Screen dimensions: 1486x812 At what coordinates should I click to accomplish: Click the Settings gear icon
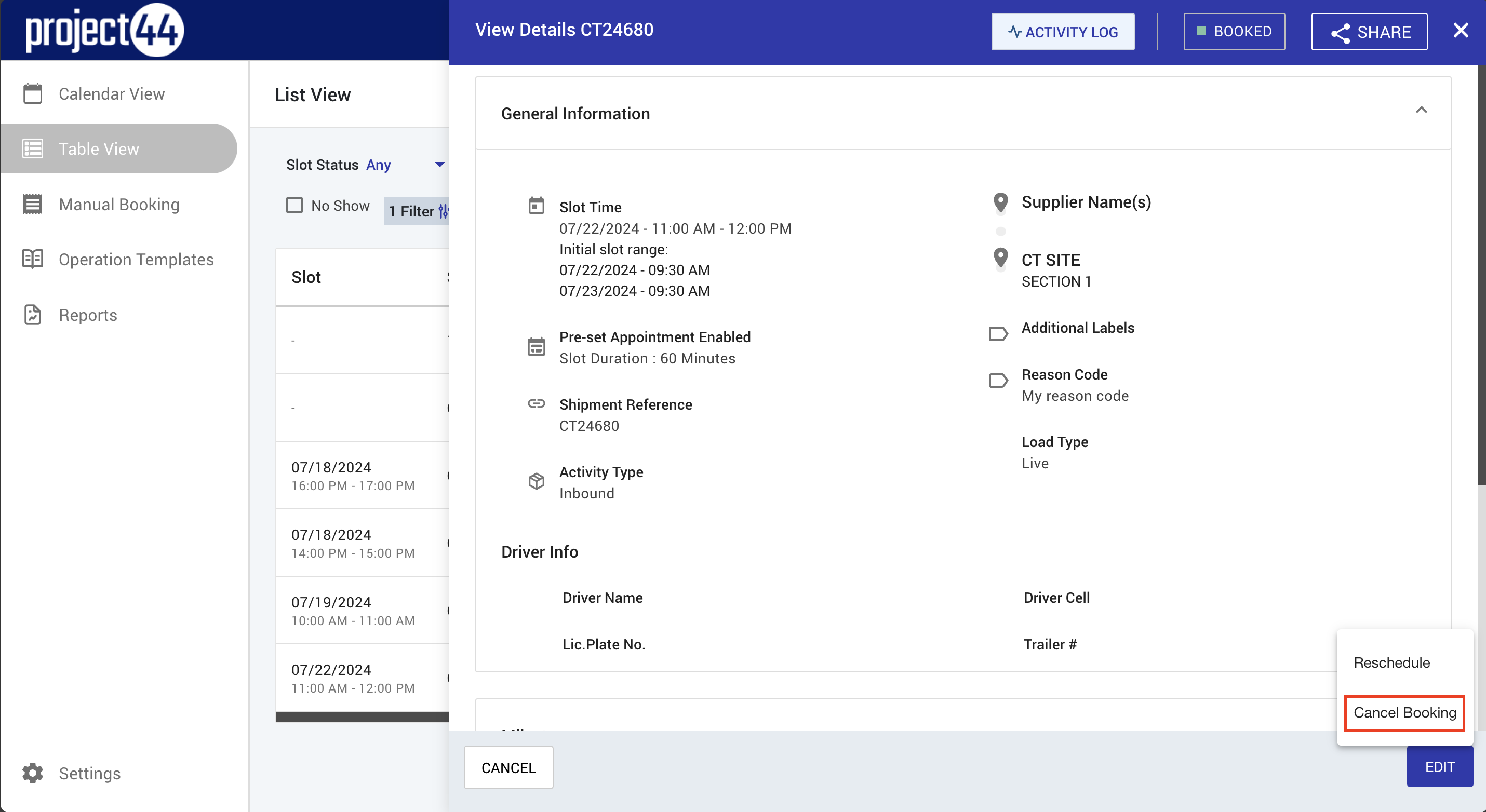click(x=33, y=774)
